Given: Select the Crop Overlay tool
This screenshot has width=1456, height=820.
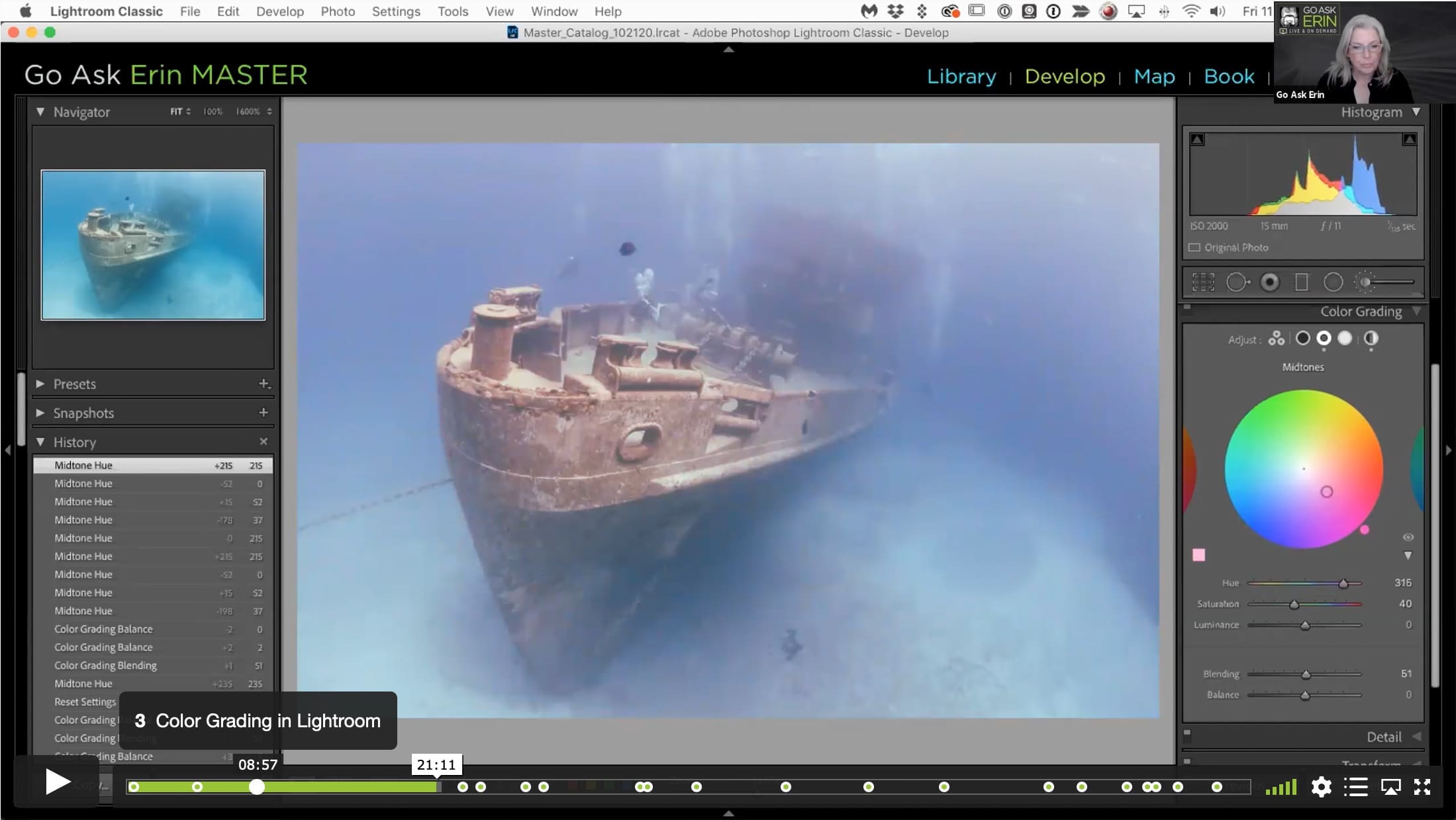Looking at the screenshot, I should point(1203,282).
